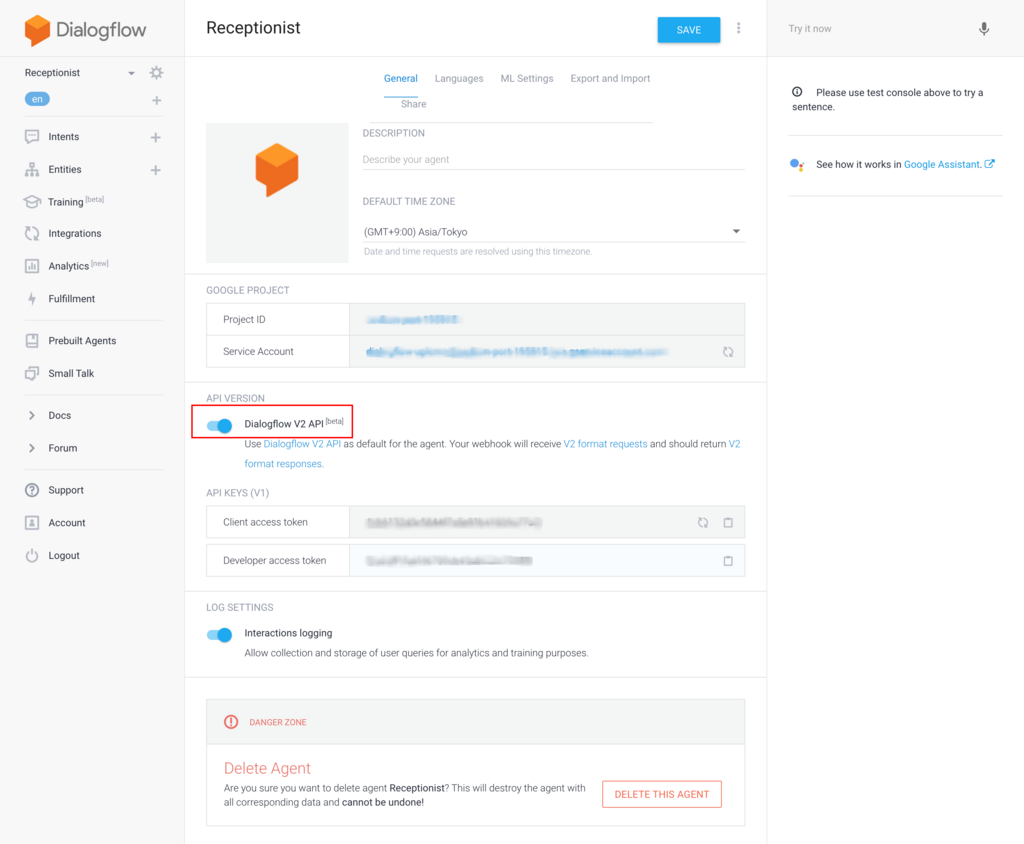This screenshot has height=844, width=1024.
Task: Click the Dialogflow logo
Action: (x=85, y=30)
